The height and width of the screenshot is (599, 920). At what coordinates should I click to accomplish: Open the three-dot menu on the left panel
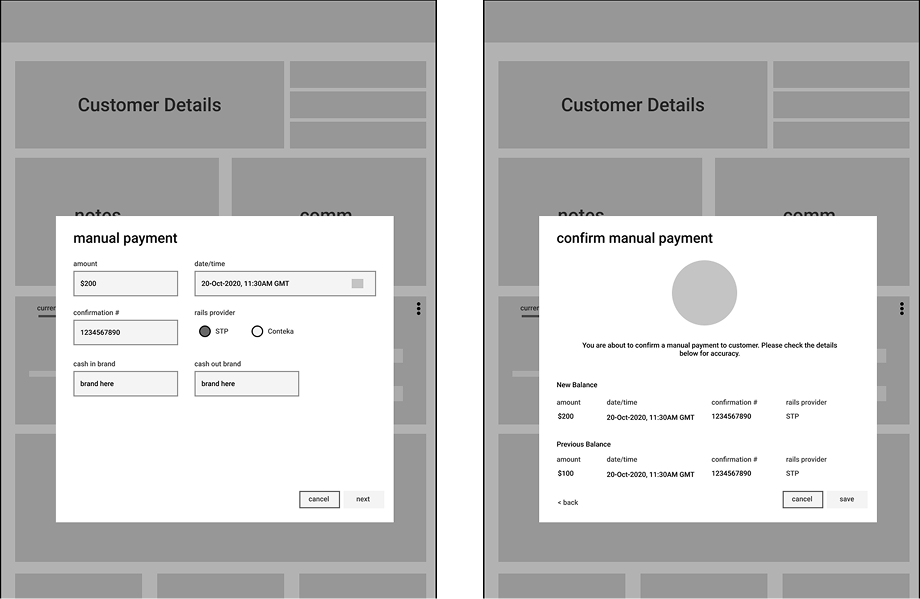[x=418, y=308]
